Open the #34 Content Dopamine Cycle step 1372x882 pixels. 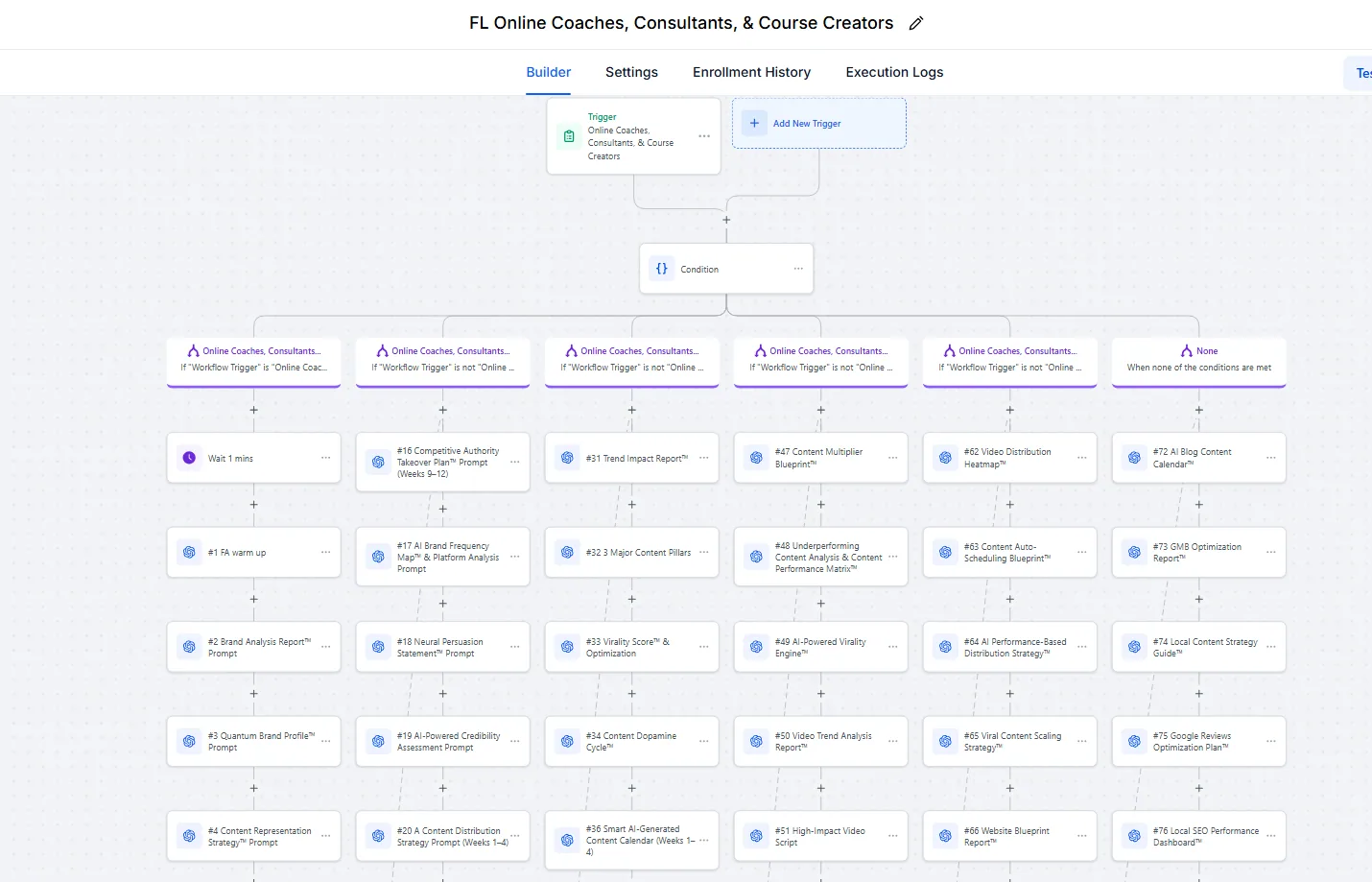click(x=631, y=741)
